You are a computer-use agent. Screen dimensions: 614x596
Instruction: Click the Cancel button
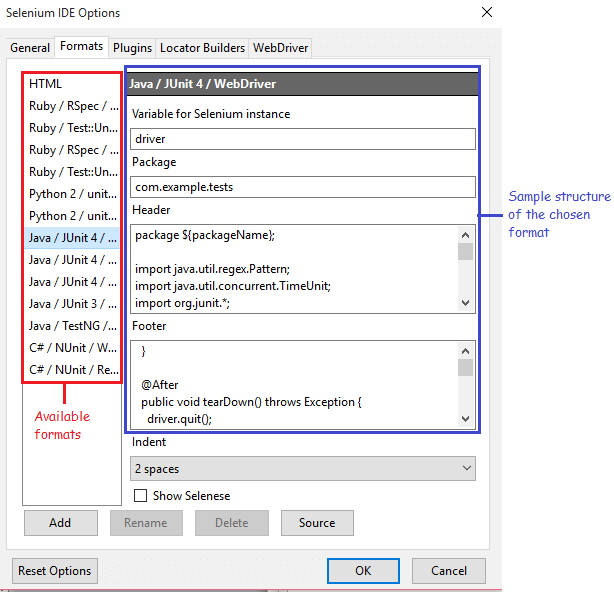point(449,571)
